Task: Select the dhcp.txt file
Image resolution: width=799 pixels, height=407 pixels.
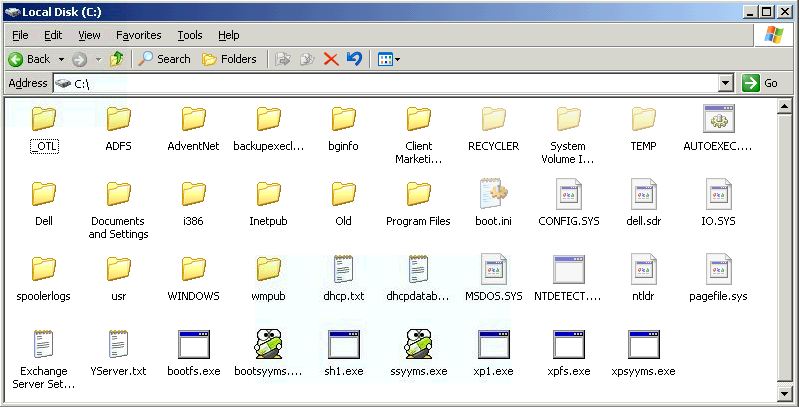Action: pyautogui.click(x=343, y=278)
